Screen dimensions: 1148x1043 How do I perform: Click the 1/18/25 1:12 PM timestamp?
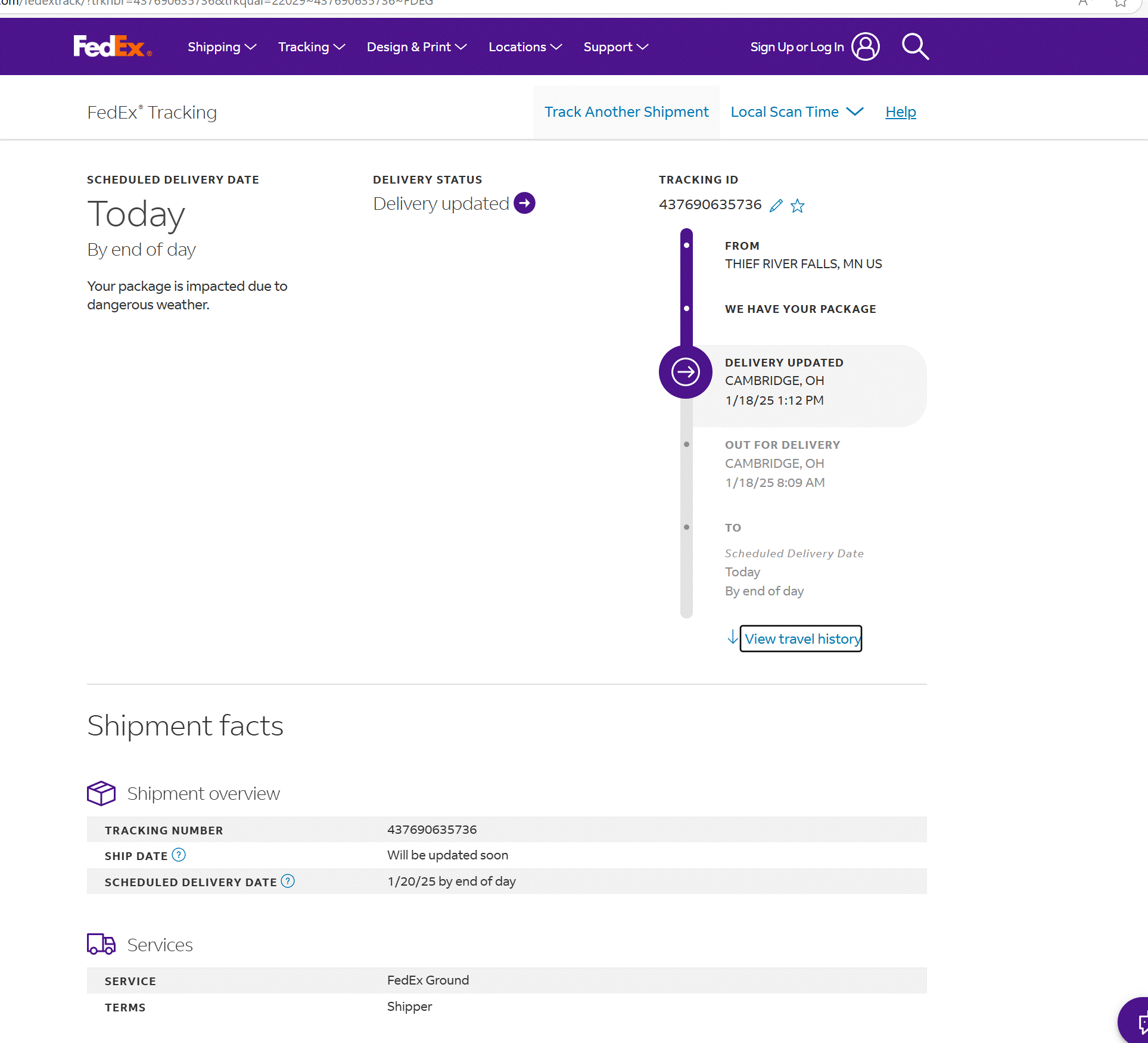pyautogui.click(x=774, y=401)
